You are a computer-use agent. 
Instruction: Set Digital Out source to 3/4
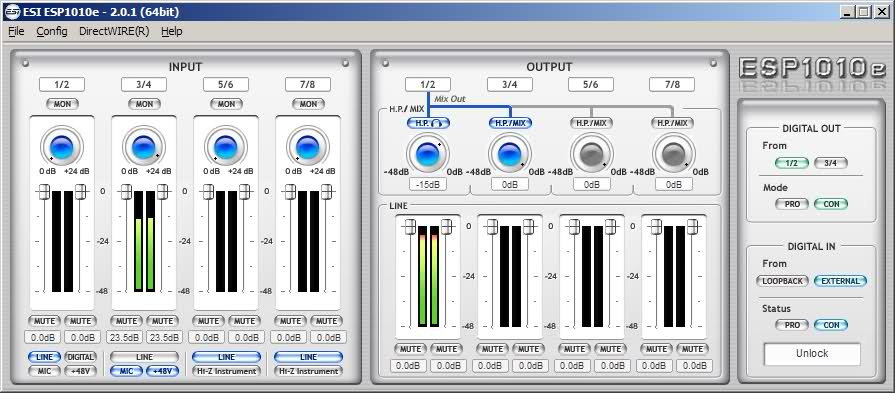click(831, 163)
